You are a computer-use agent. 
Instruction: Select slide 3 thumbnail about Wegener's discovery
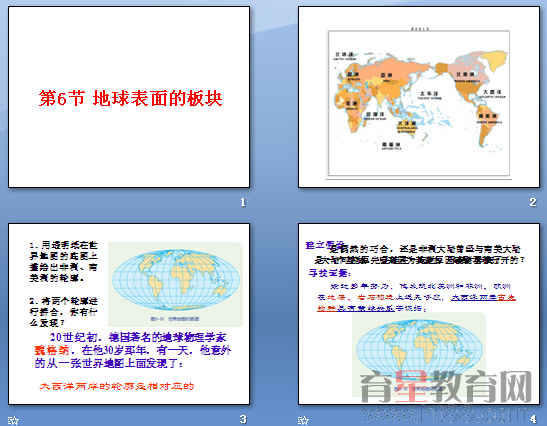point(129,314)
